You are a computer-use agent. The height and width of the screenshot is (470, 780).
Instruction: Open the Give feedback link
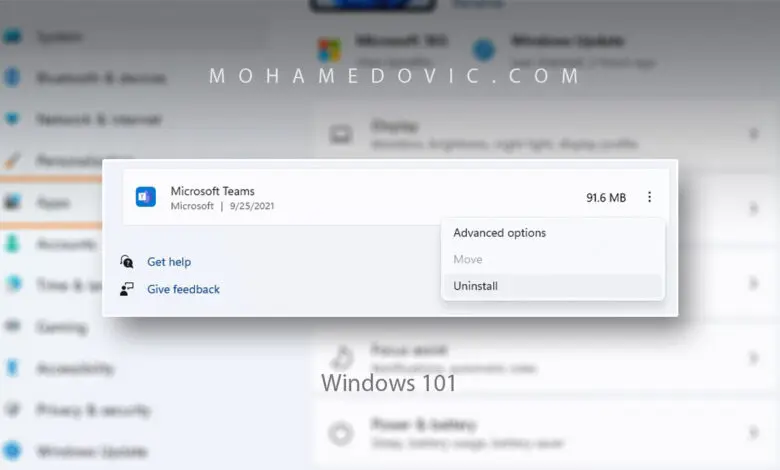click(183, 289)
